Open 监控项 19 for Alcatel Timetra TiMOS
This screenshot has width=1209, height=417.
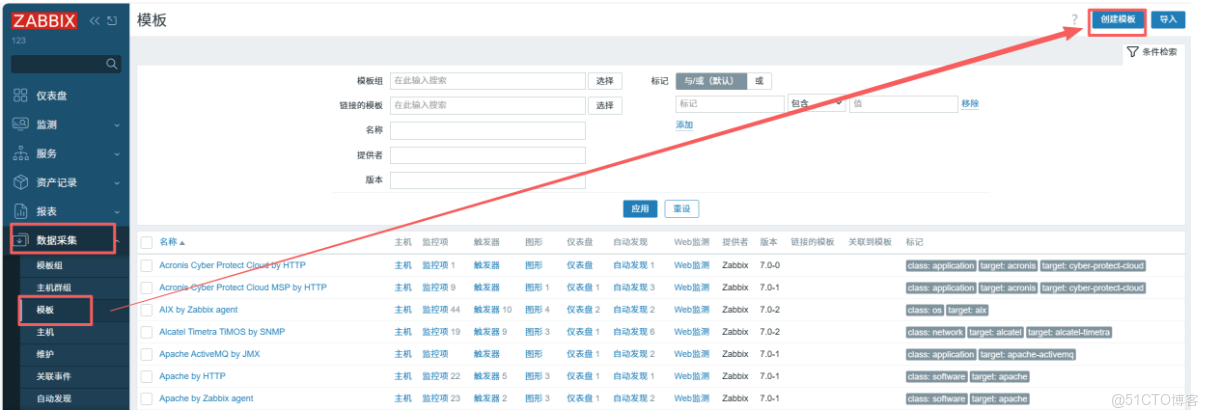point(441,332)
